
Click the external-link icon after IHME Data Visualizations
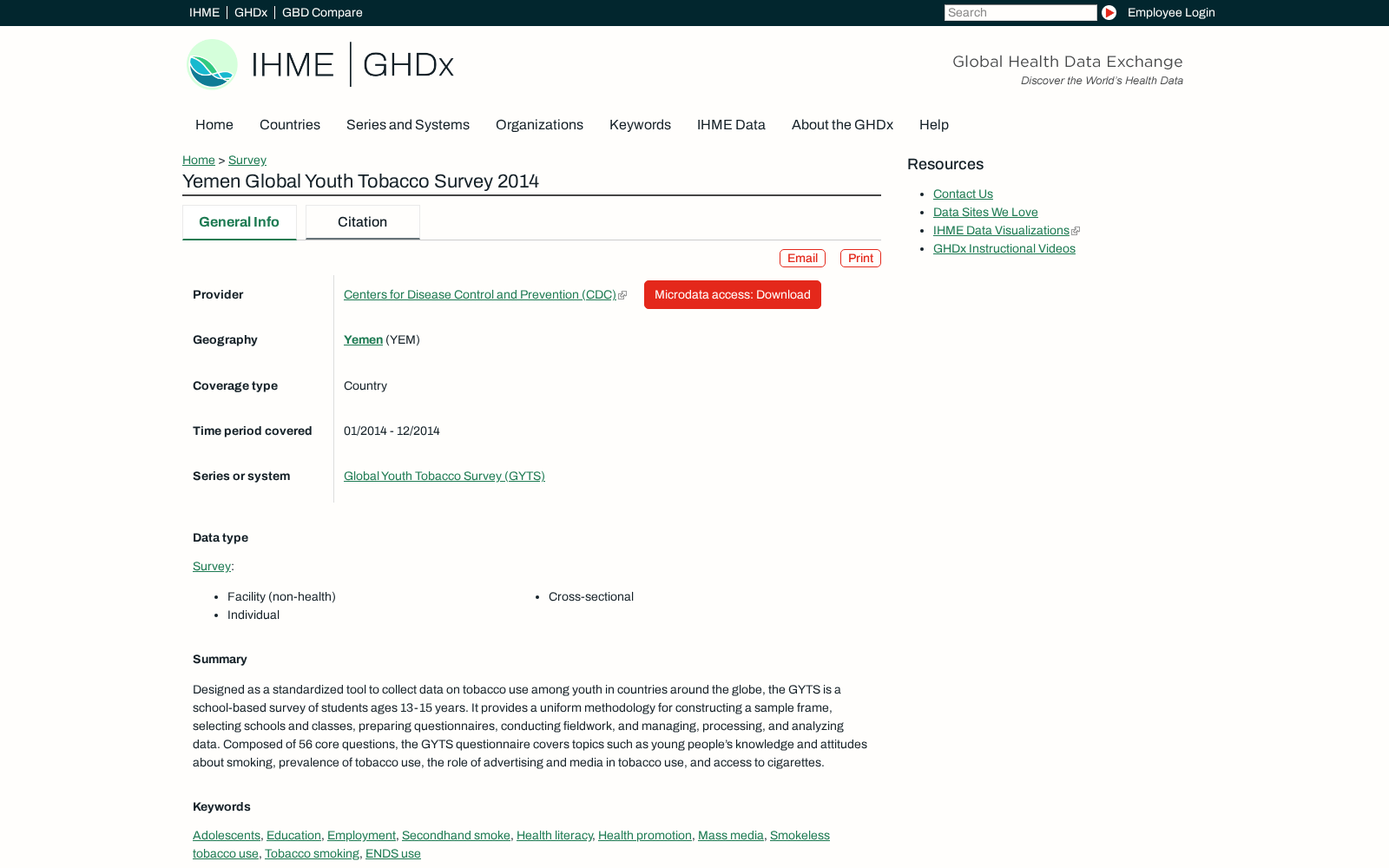pos(1076,231)
